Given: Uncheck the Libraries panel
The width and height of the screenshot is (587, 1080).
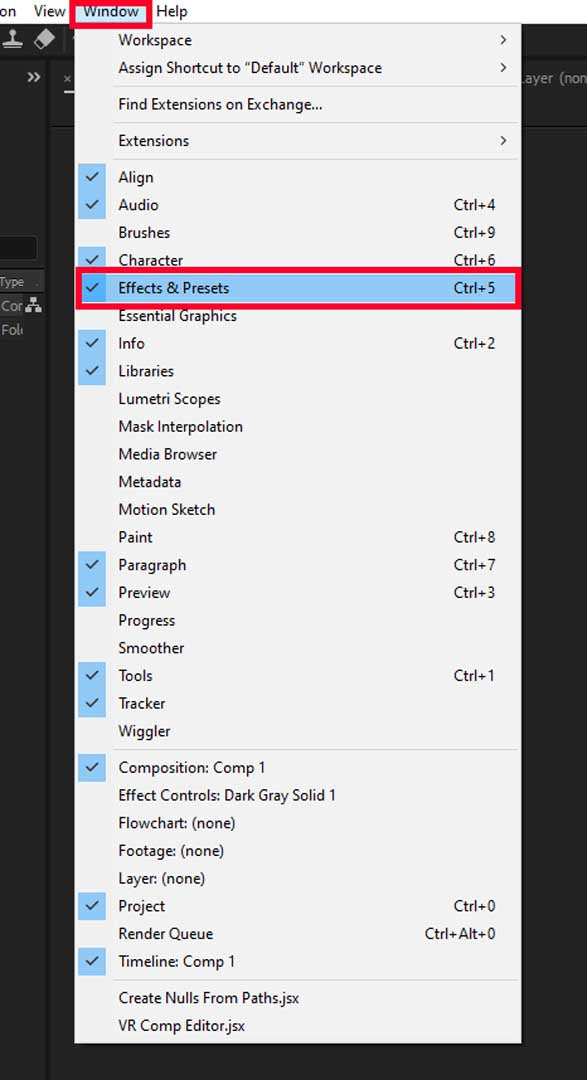Looking at the screenshot, I should tap(92, 371).
